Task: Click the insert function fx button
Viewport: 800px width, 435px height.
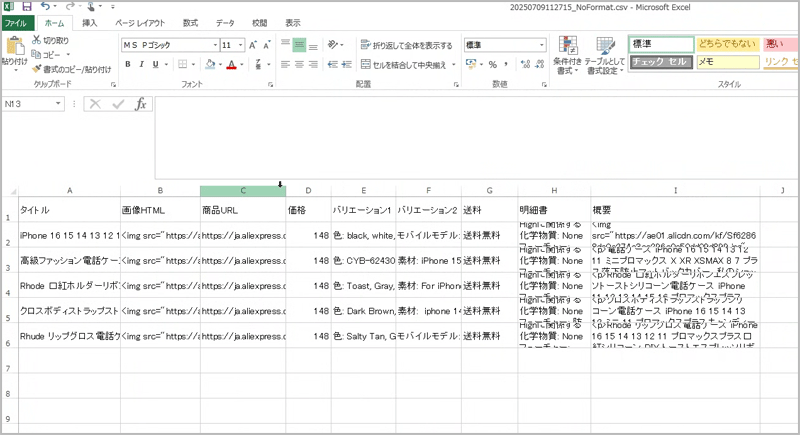Action: click(x=140, y=104)
